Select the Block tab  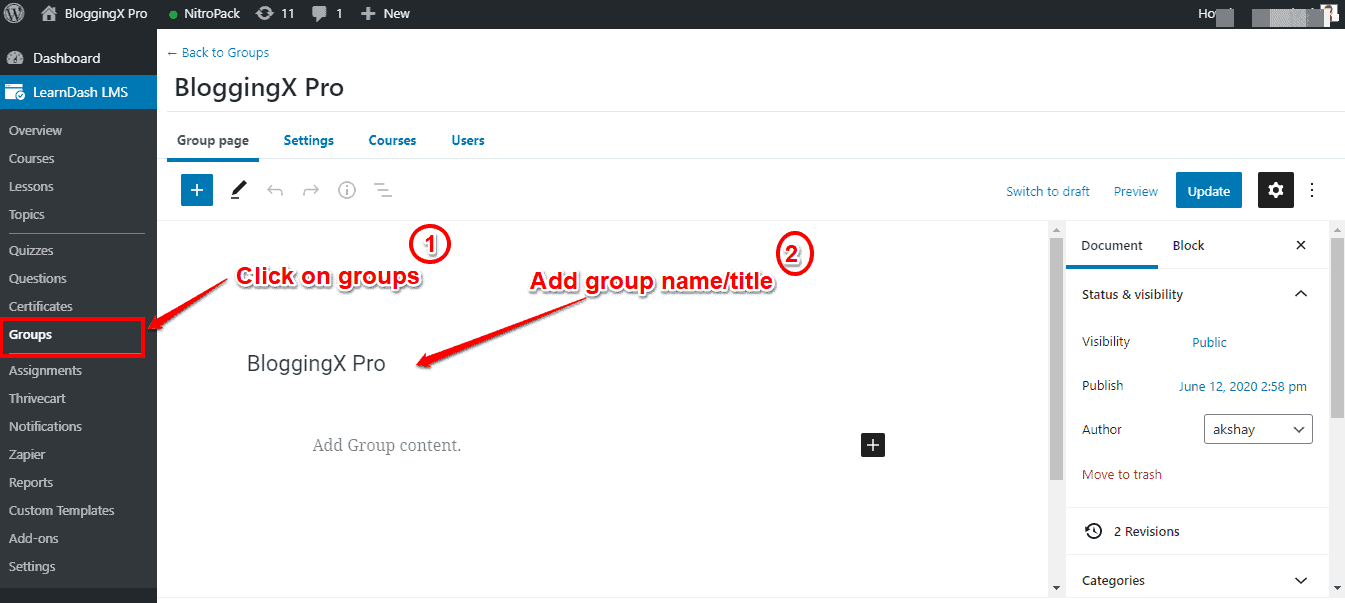[x=1189, y=246]
